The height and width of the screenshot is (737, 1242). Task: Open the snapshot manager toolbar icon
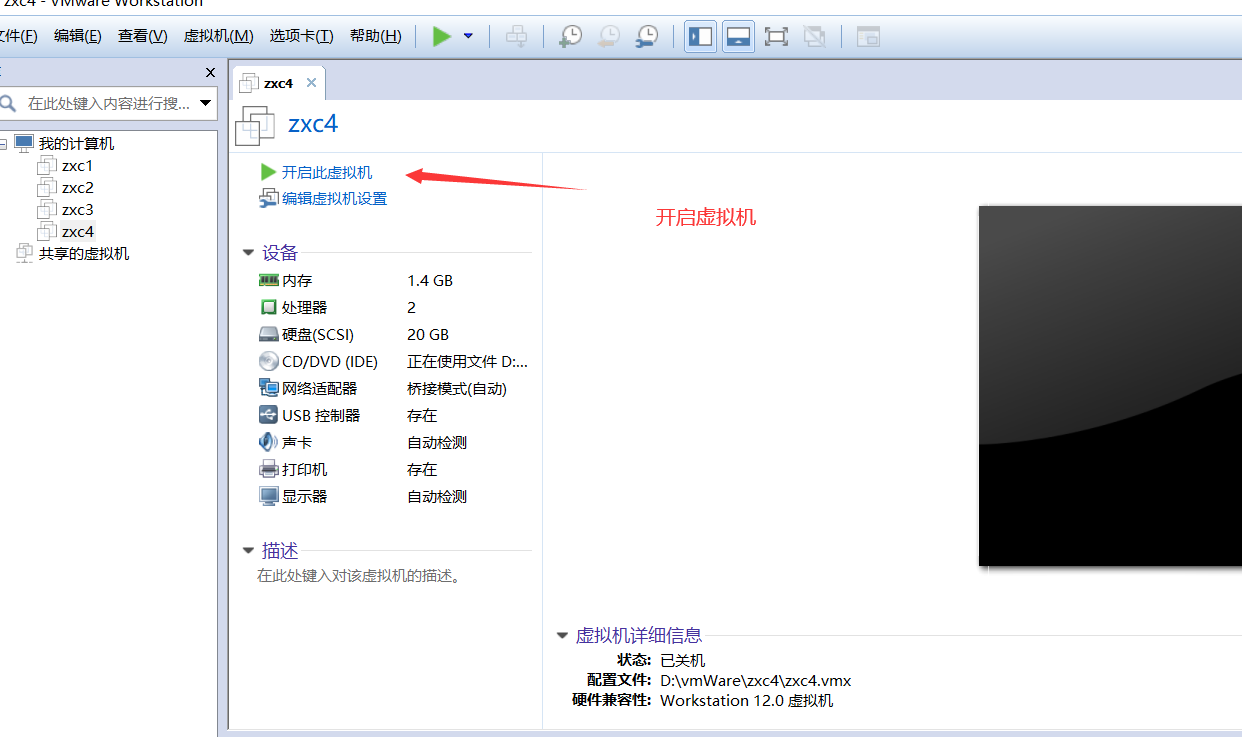pos(647,37)
